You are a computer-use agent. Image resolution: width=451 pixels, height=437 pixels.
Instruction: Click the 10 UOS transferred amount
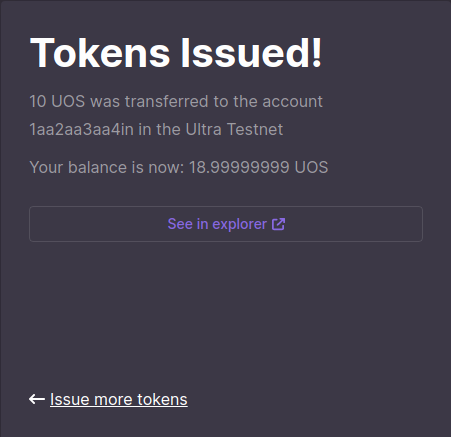coord(57,101)
